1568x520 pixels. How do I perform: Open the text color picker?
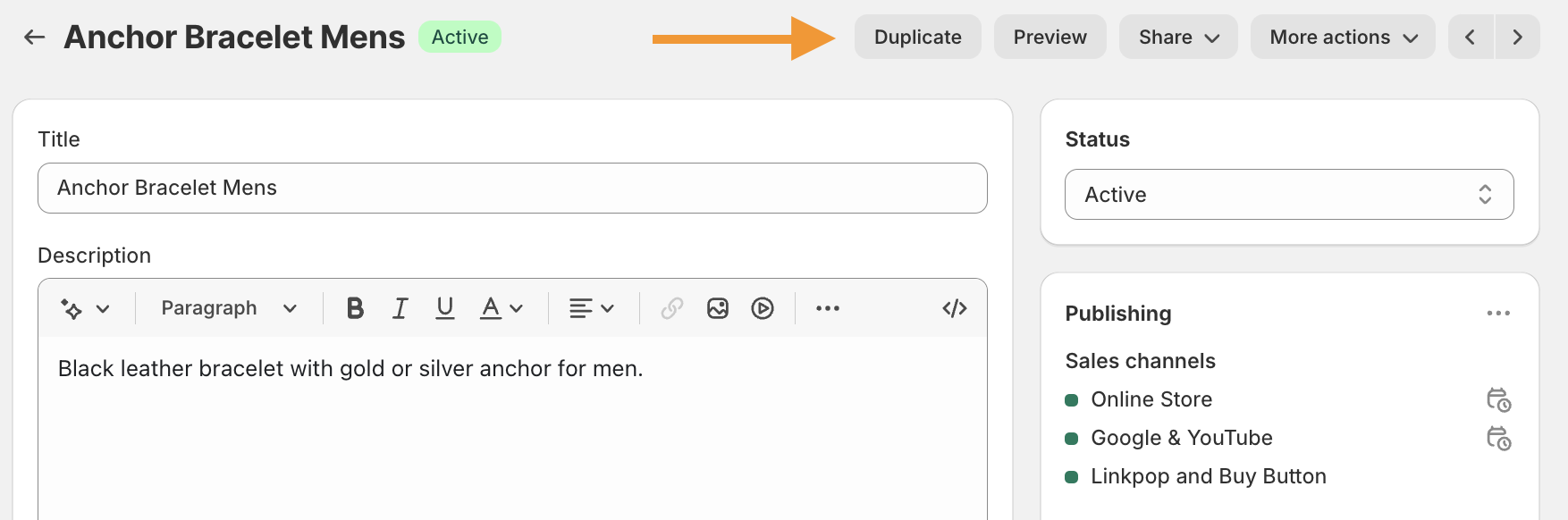[x=501, y=308]
